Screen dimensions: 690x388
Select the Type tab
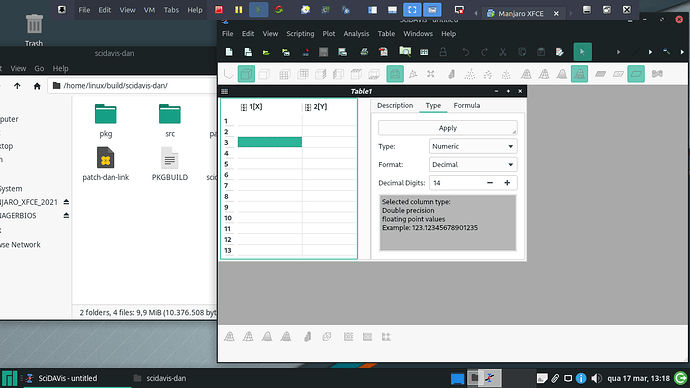coord(433,106)
